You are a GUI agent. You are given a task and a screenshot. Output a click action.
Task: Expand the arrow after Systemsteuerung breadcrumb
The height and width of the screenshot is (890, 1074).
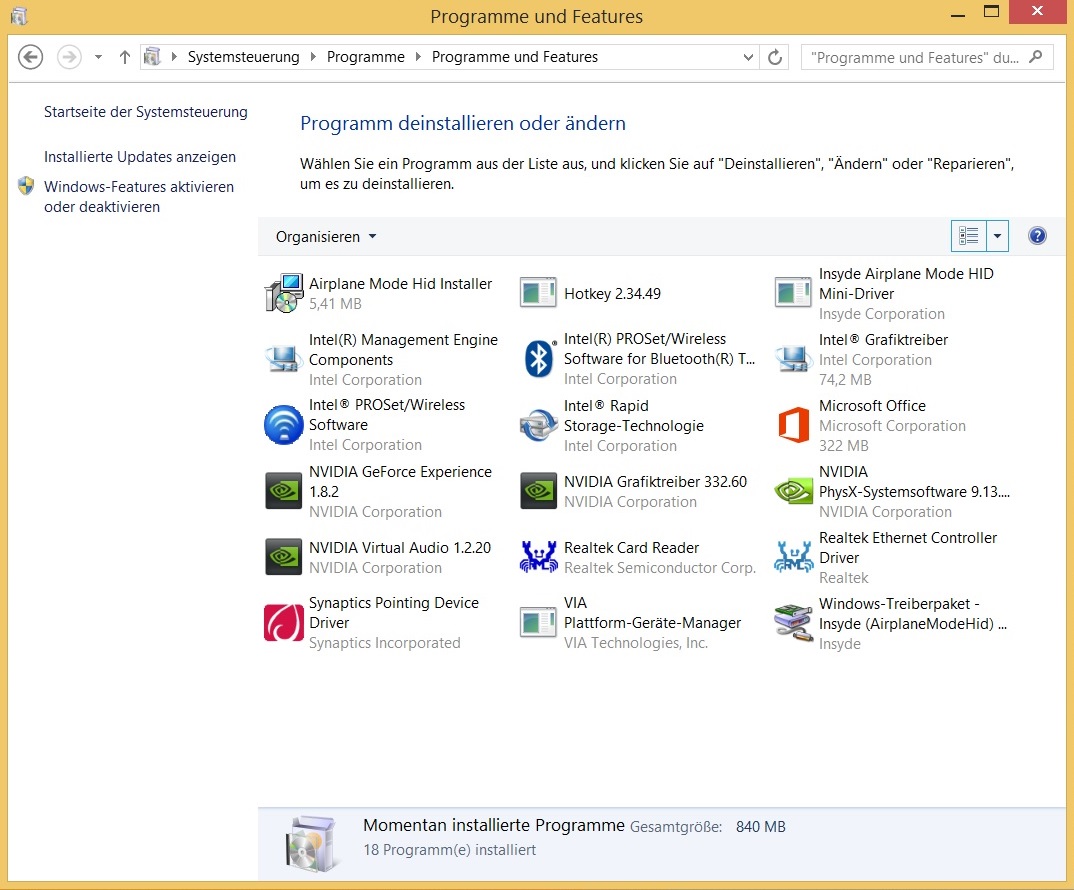click(313, 57)
